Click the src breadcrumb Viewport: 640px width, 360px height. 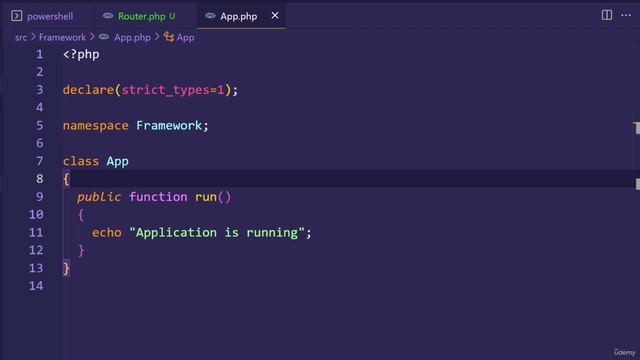(x=21, y=38)
